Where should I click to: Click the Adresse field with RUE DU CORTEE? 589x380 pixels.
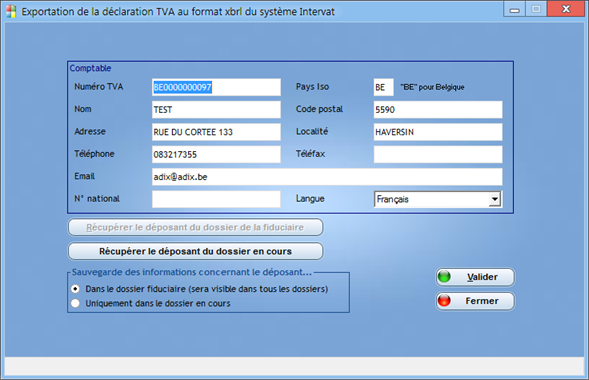click(216, 132)
